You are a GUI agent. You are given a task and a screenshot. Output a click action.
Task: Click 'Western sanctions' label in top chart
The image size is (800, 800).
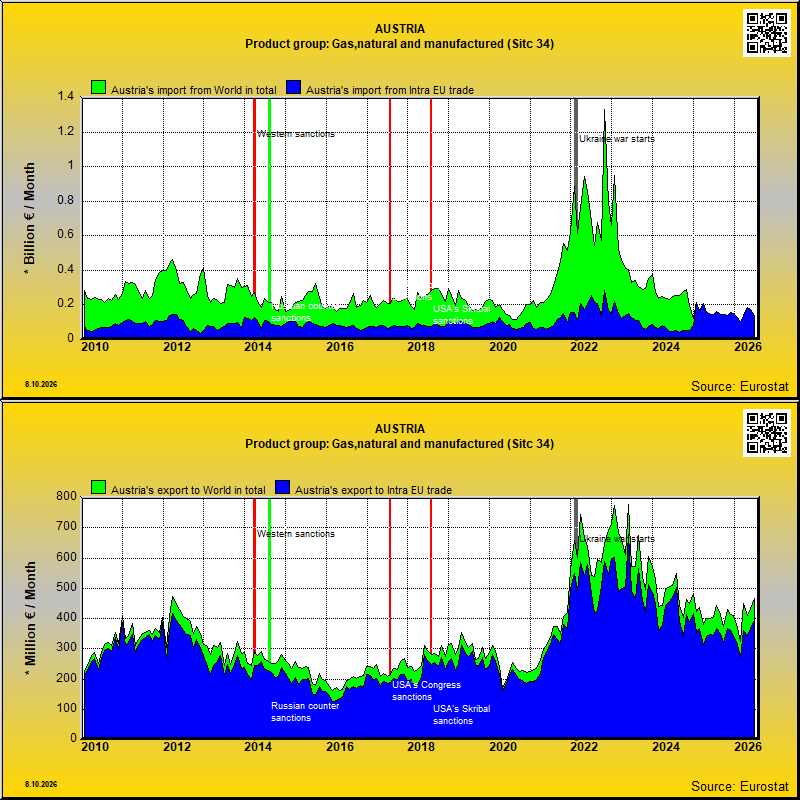pos(295,134)
